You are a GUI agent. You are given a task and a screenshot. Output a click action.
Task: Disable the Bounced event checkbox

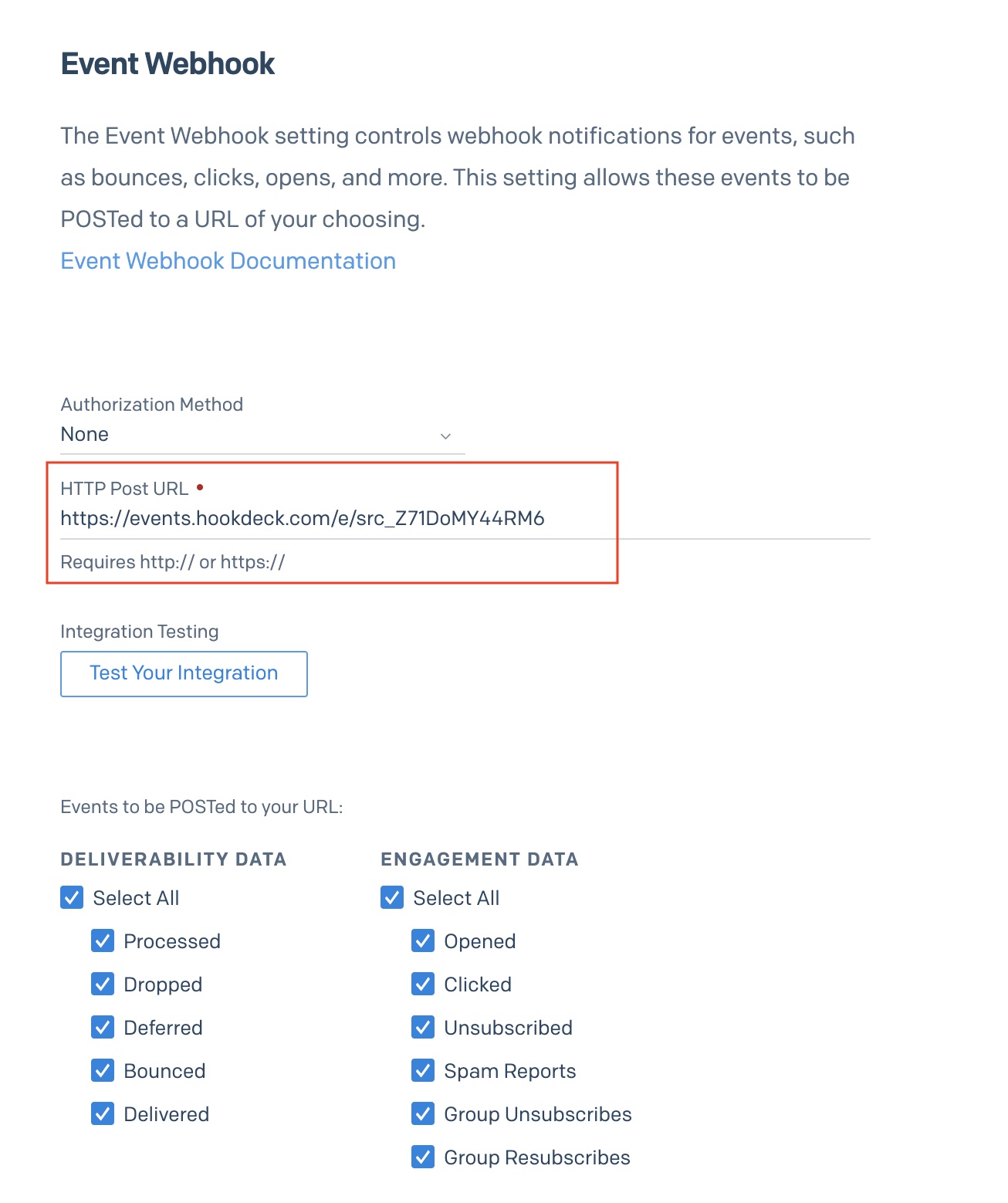pos(103,1070)
